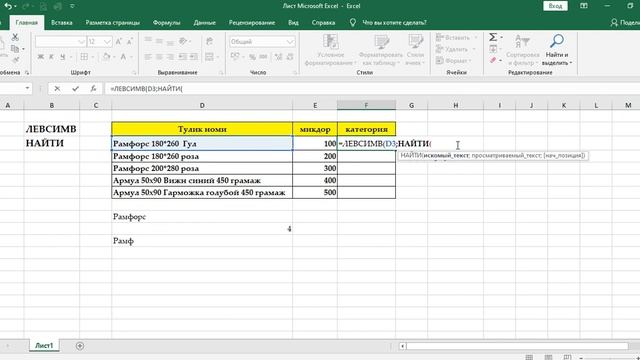Open Найти и выделить menu
This screenshot has height=360, width=640.
[x=557, y=50]
